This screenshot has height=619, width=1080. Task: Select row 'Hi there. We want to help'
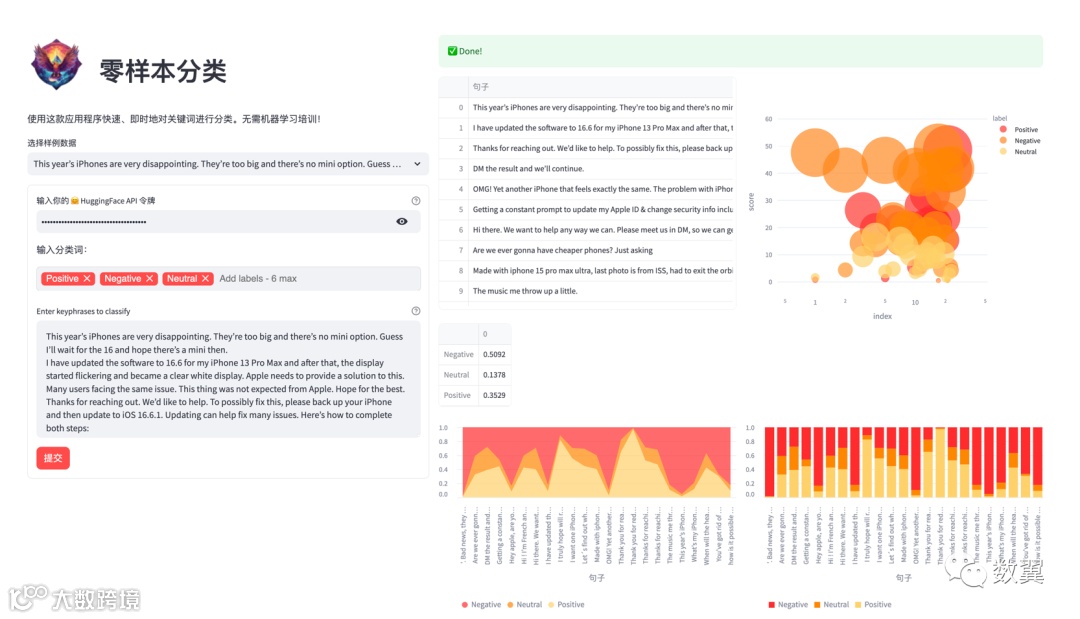point(587,230)
